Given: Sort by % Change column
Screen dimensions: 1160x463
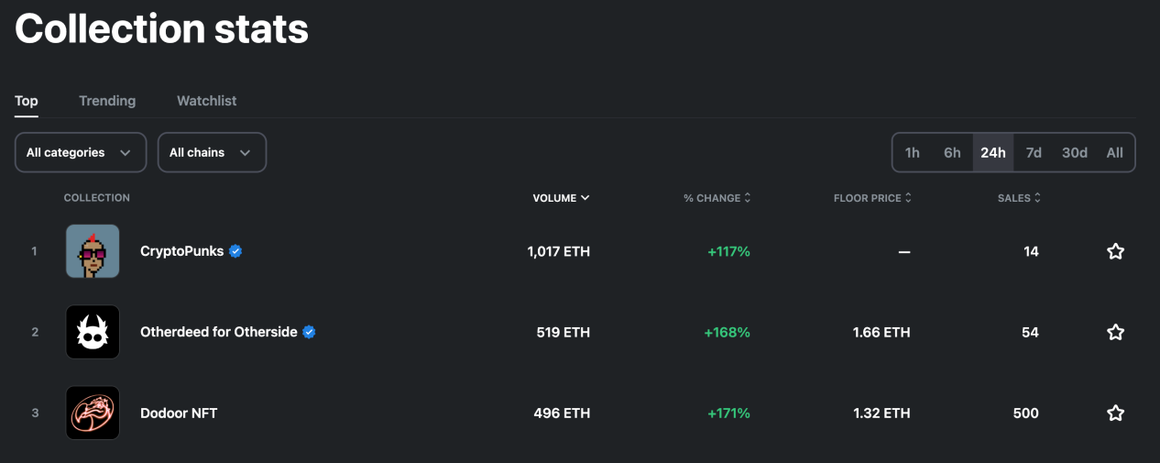Looking at the screenshot, I should [x=717, y=198].
